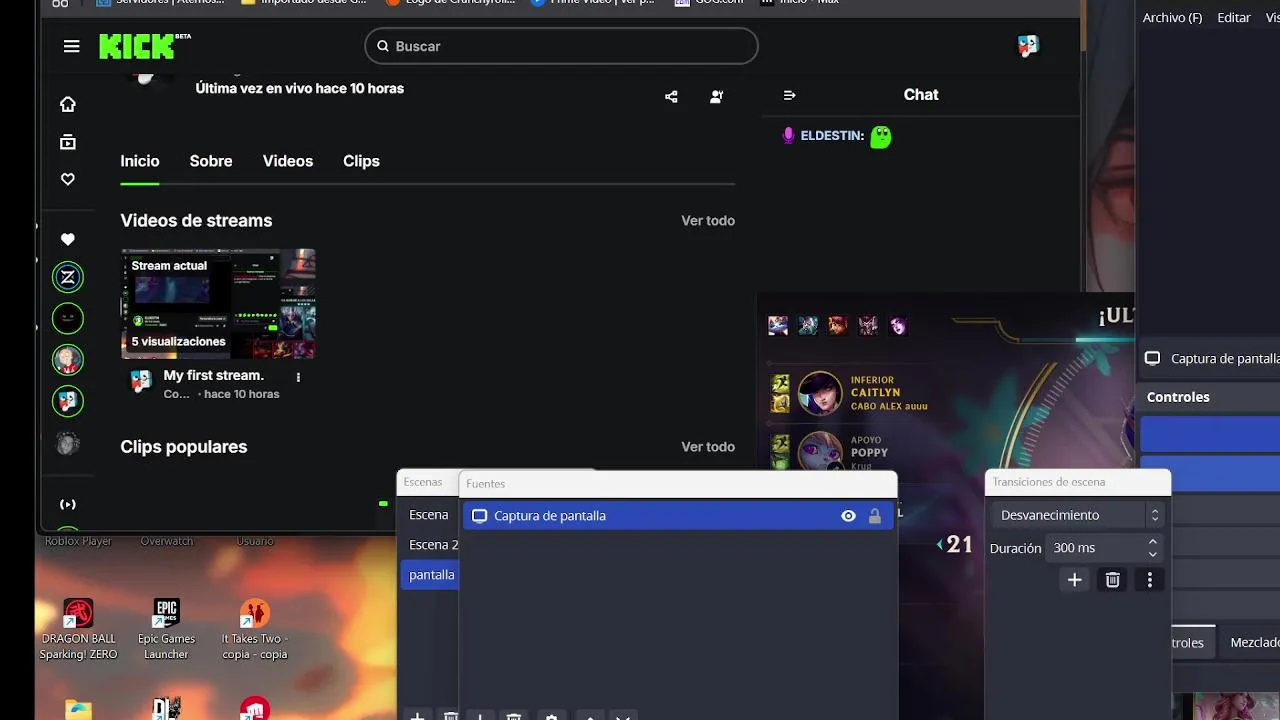Add a new scene transition with plus
The width and height of the screenshot is (1280, 720).
tap(1074, 580)
